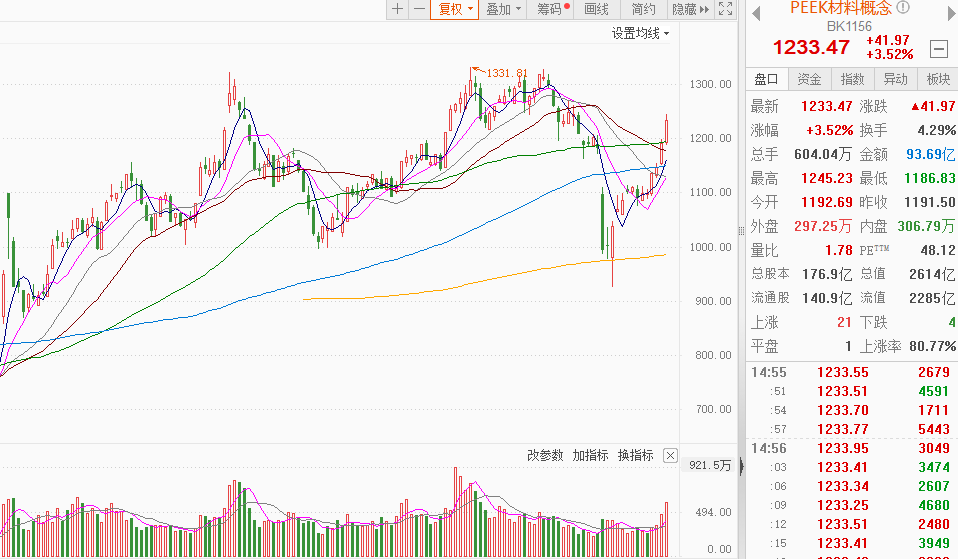Collapse the right quote panel arrow
The width and height of the screenshot is (958, 559).
point(741,468)
